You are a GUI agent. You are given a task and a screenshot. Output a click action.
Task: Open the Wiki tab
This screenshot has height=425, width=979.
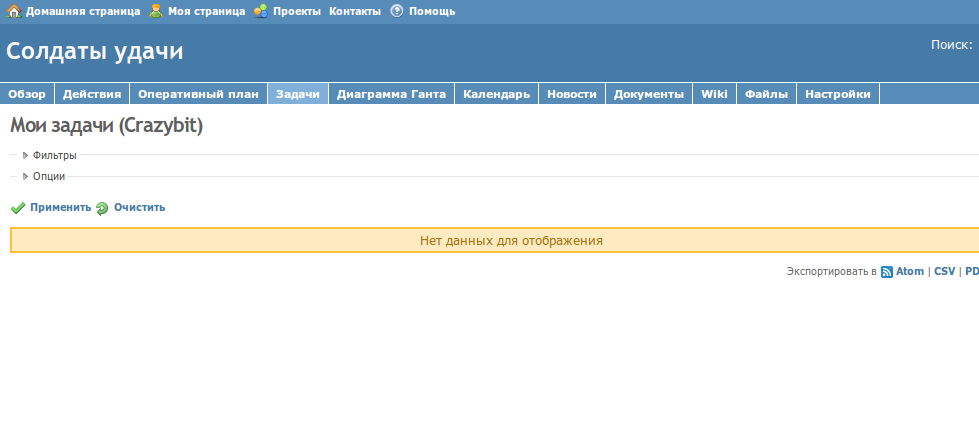pyautogui.click(x=714, y=94)
